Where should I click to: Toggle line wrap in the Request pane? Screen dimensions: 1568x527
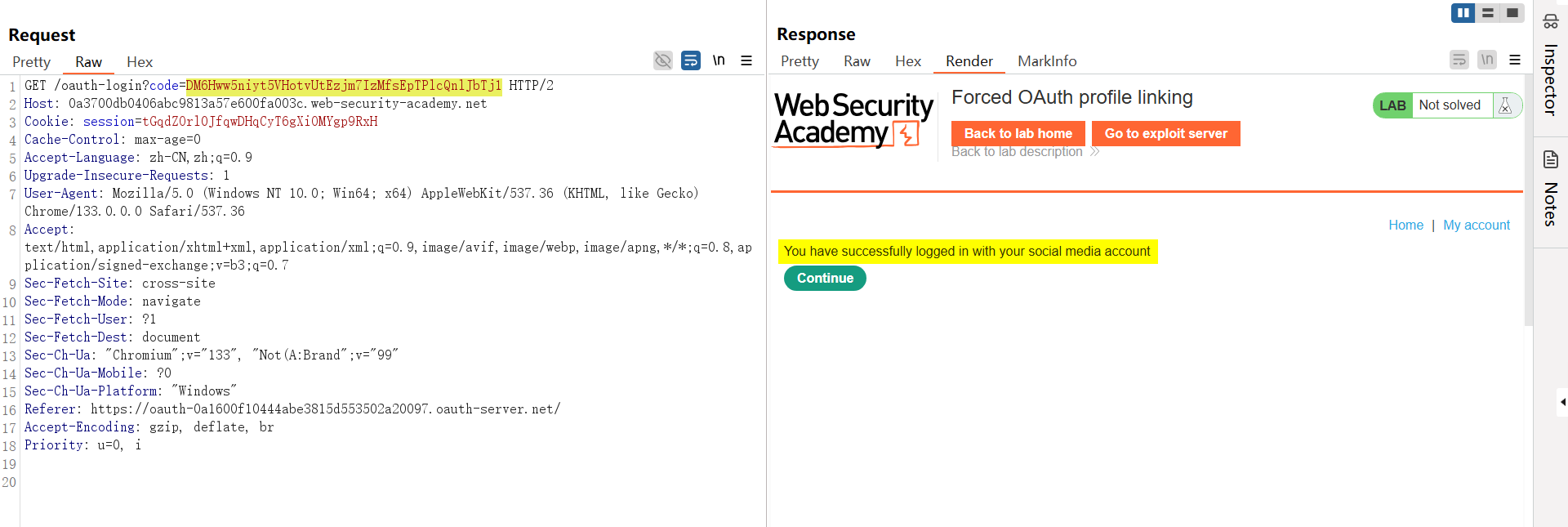tap(691, 60)
